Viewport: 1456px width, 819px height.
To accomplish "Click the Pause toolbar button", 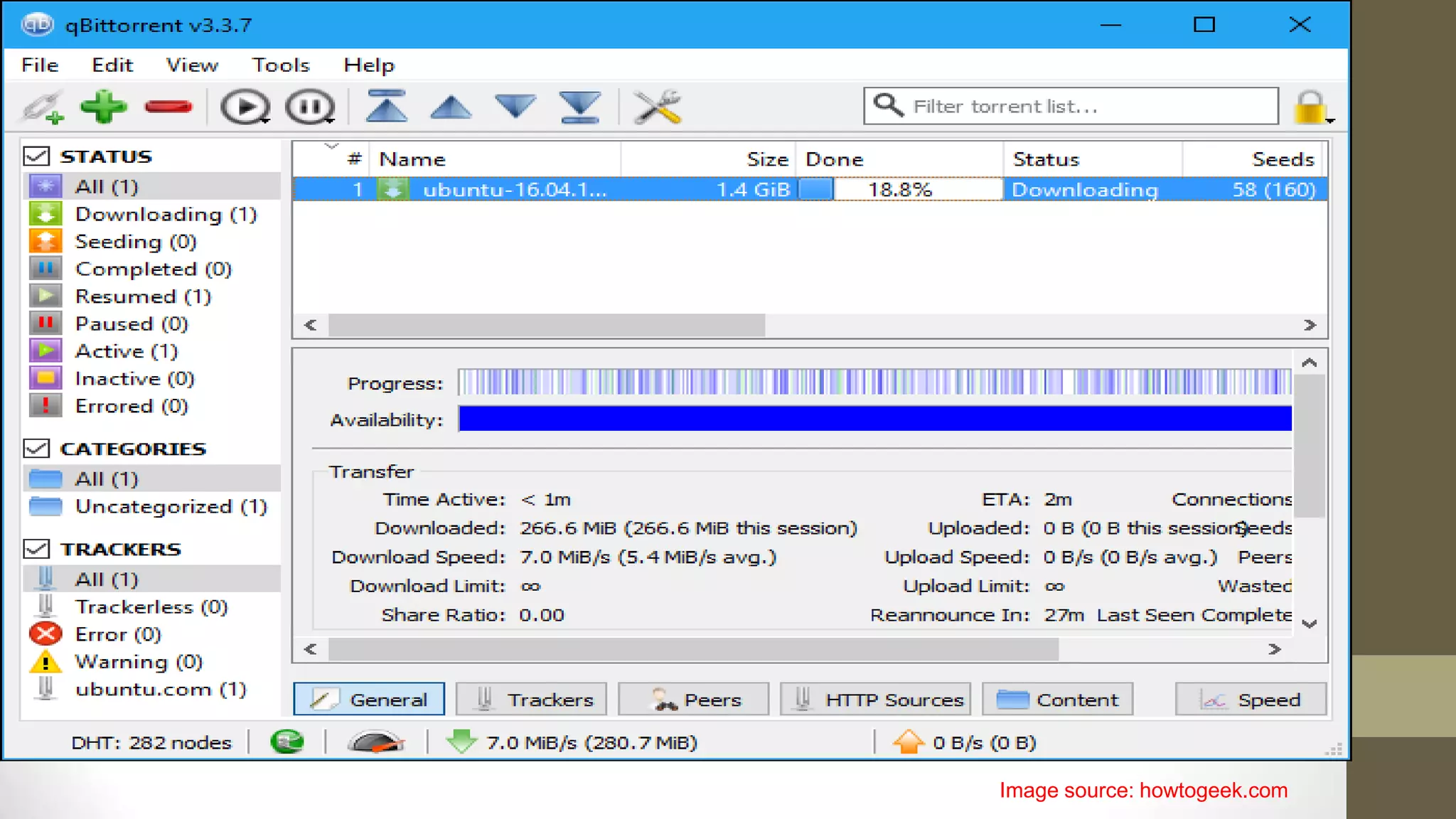I will pos(310,107).
